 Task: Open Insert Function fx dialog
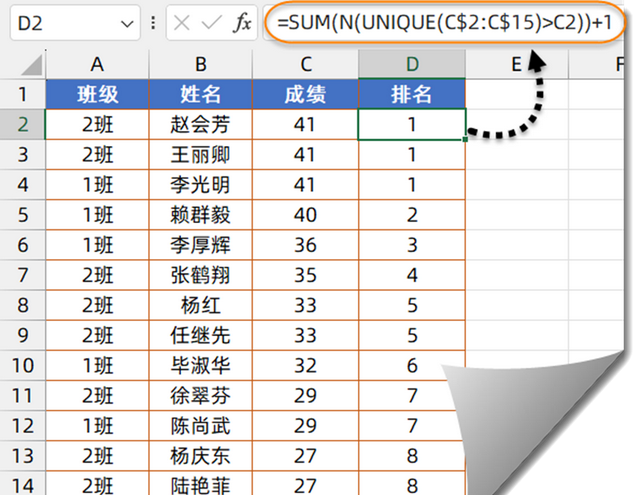242,23
